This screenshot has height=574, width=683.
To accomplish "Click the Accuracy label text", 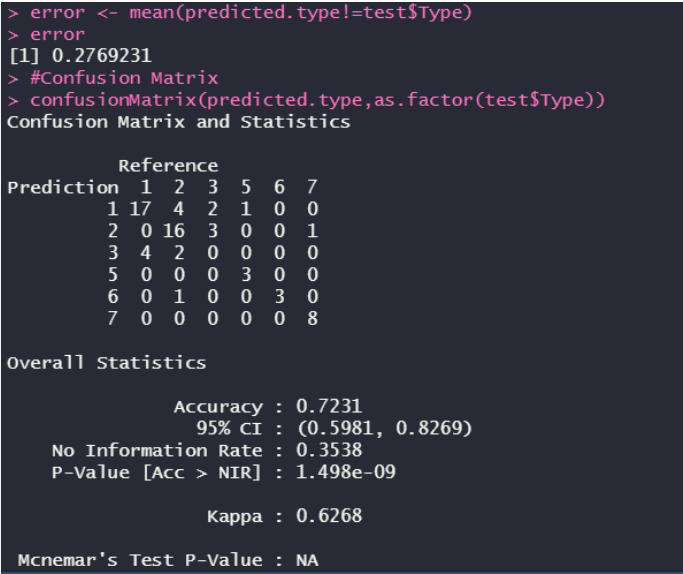I will point(218,407).
